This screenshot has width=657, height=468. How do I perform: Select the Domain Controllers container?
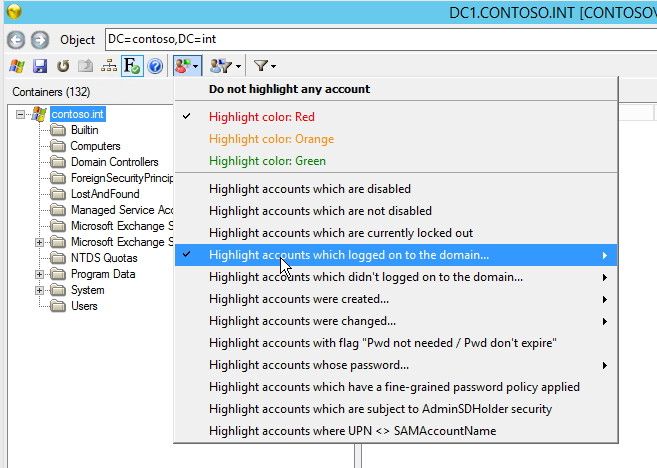coord(115,162)
